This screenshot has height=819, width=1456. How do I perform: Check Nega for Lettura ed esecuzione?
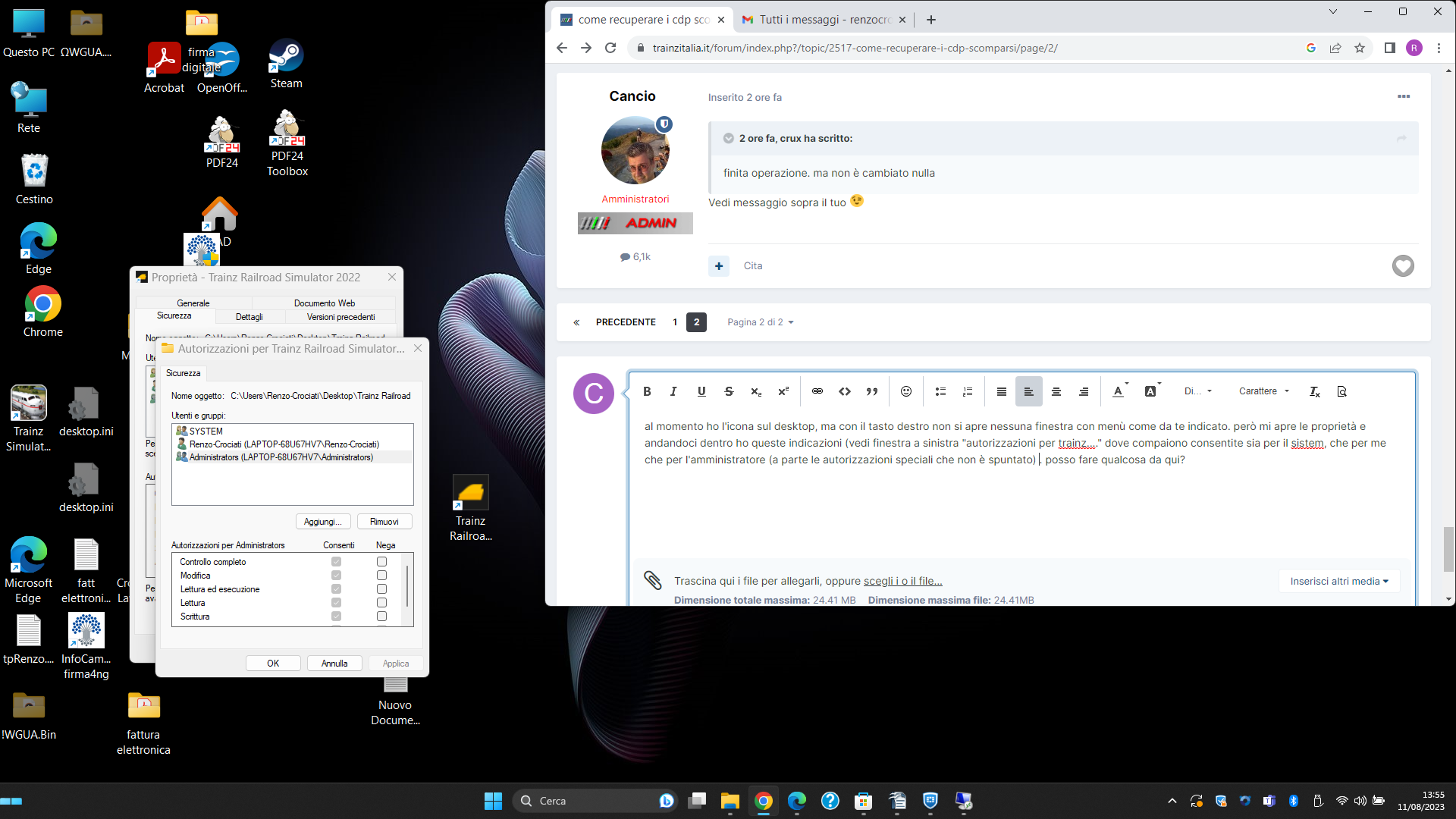click(x=381, y=589)
